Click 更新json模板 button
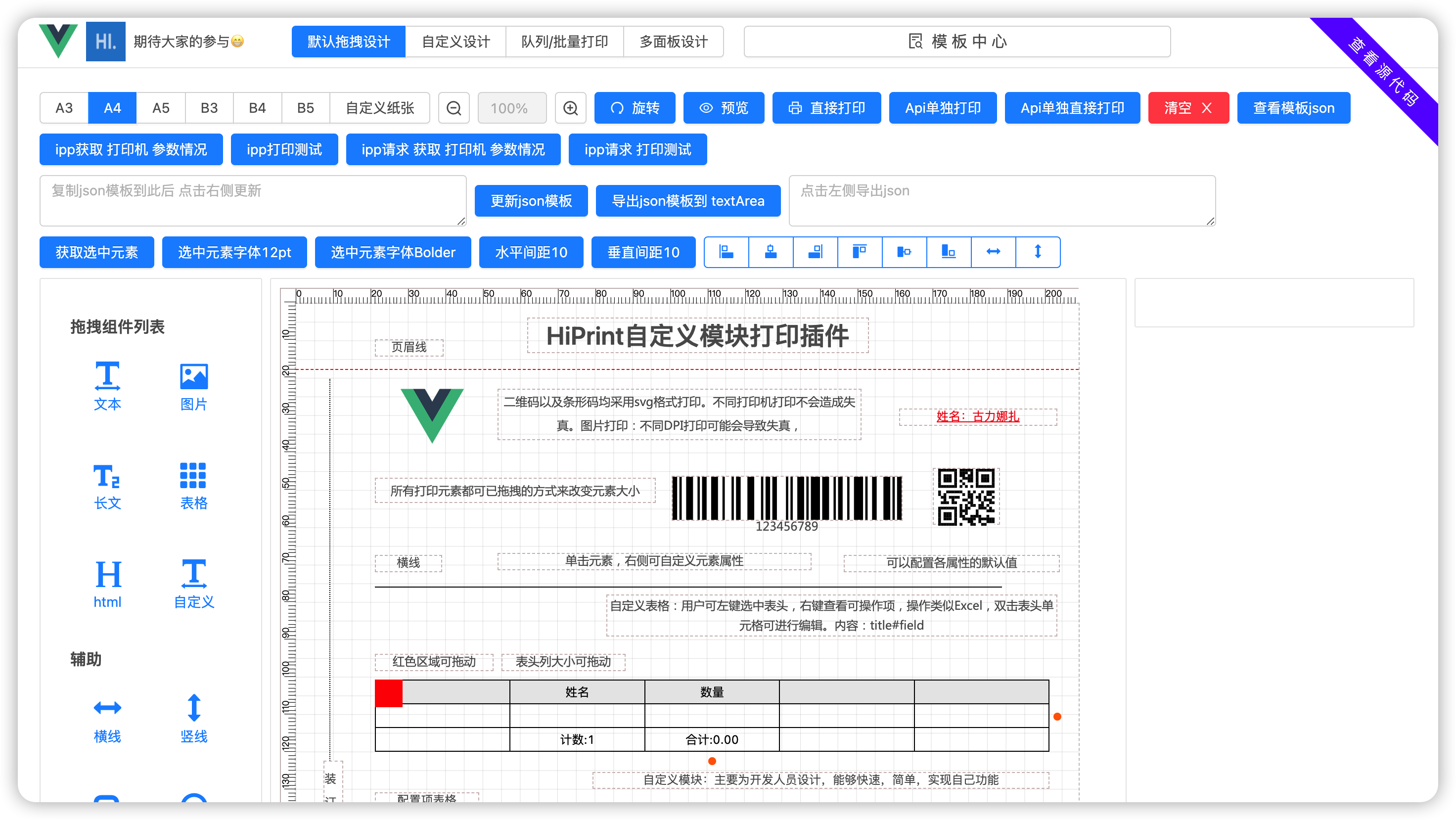 [531, 201]
